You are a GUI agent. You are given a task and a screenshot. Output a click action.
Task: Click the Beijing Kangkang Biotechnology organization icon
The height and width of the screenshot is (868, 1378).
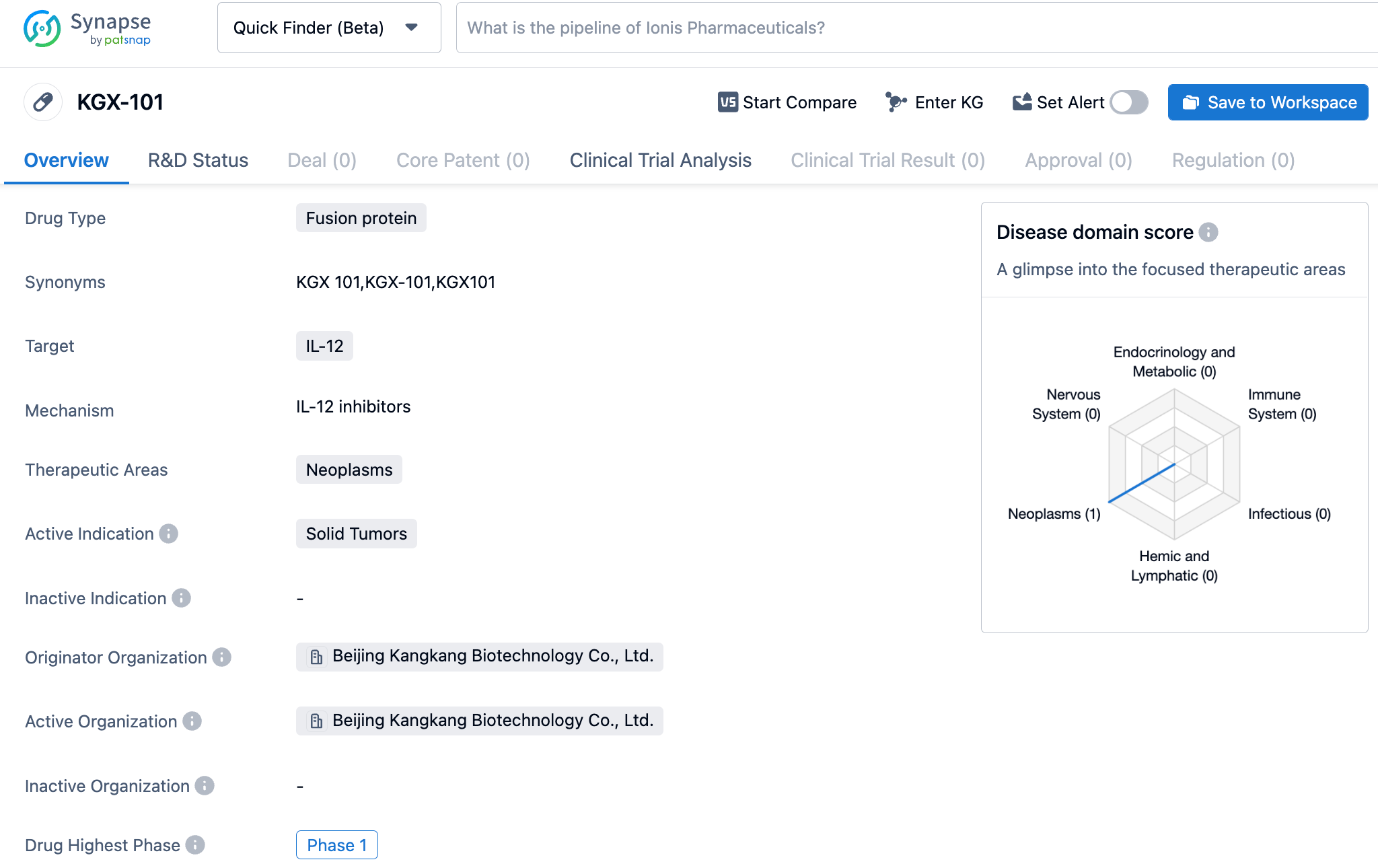[x=315, y=656]
